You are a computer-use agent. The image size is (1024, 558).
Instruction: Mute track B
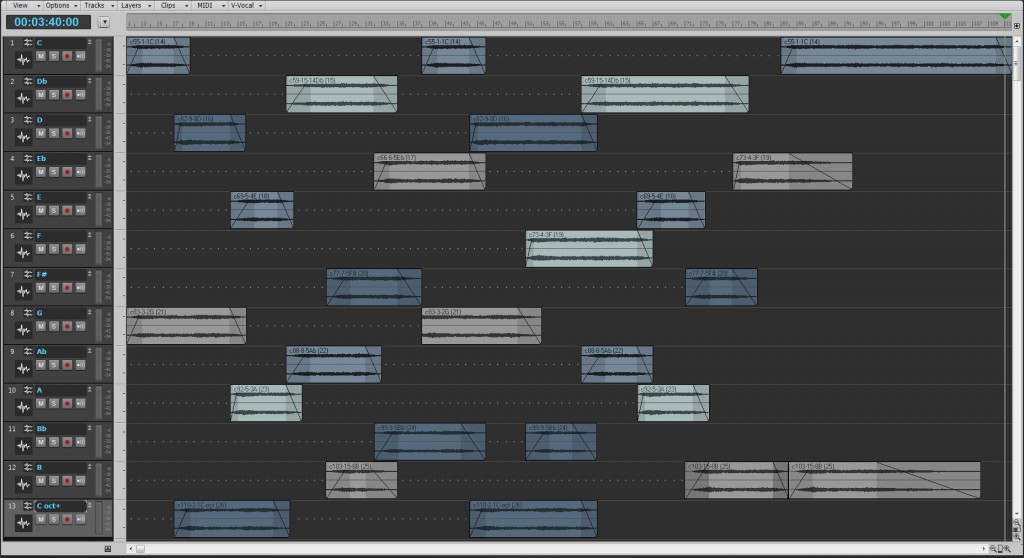(41, 481)
